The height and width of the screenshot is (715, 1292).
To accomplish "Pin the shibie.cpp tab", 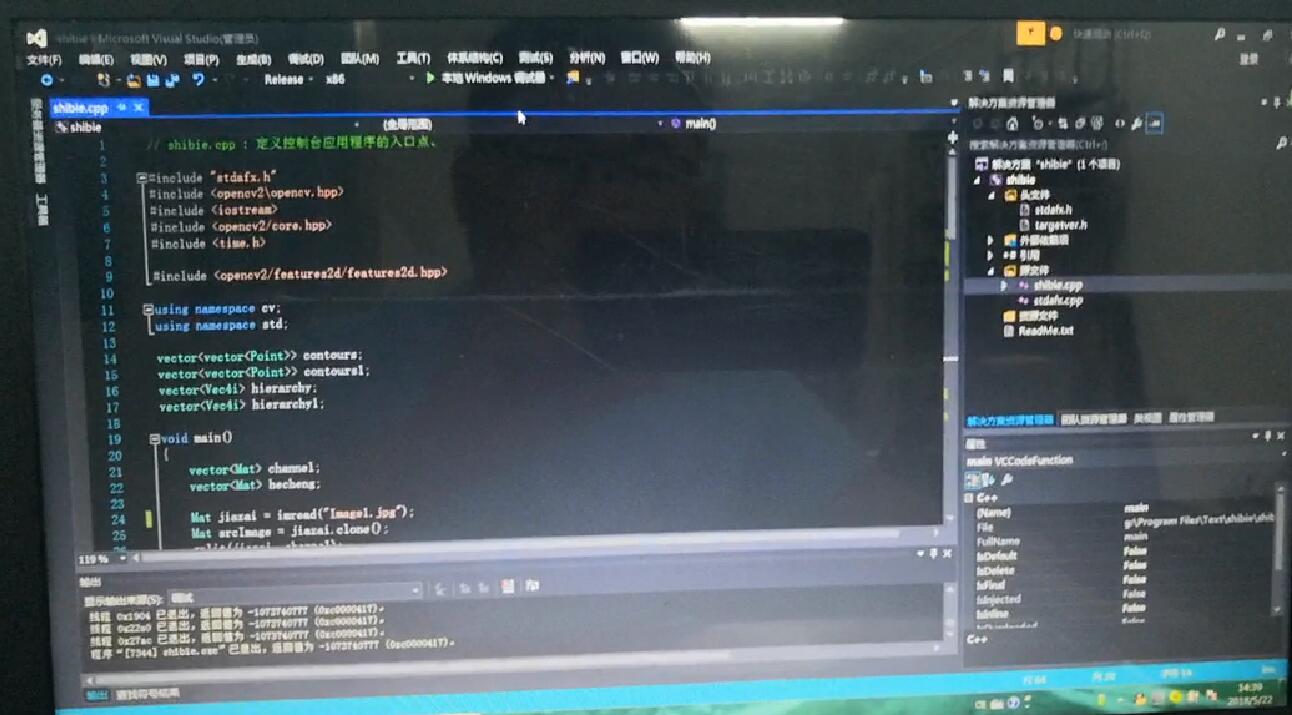I will (x=122, y=107).
